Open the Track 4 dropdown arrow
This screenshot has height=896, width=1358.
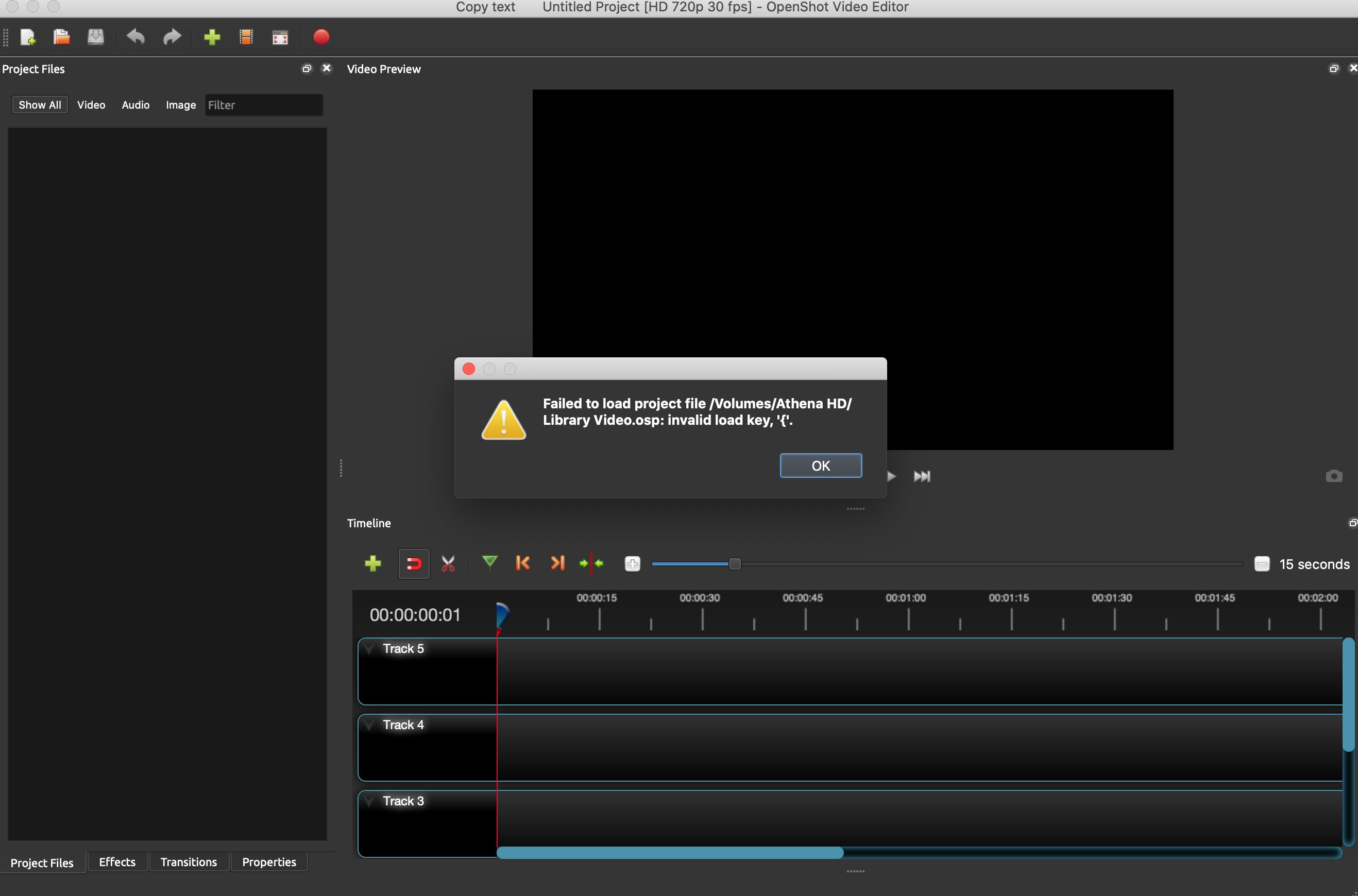coord(370,725)
